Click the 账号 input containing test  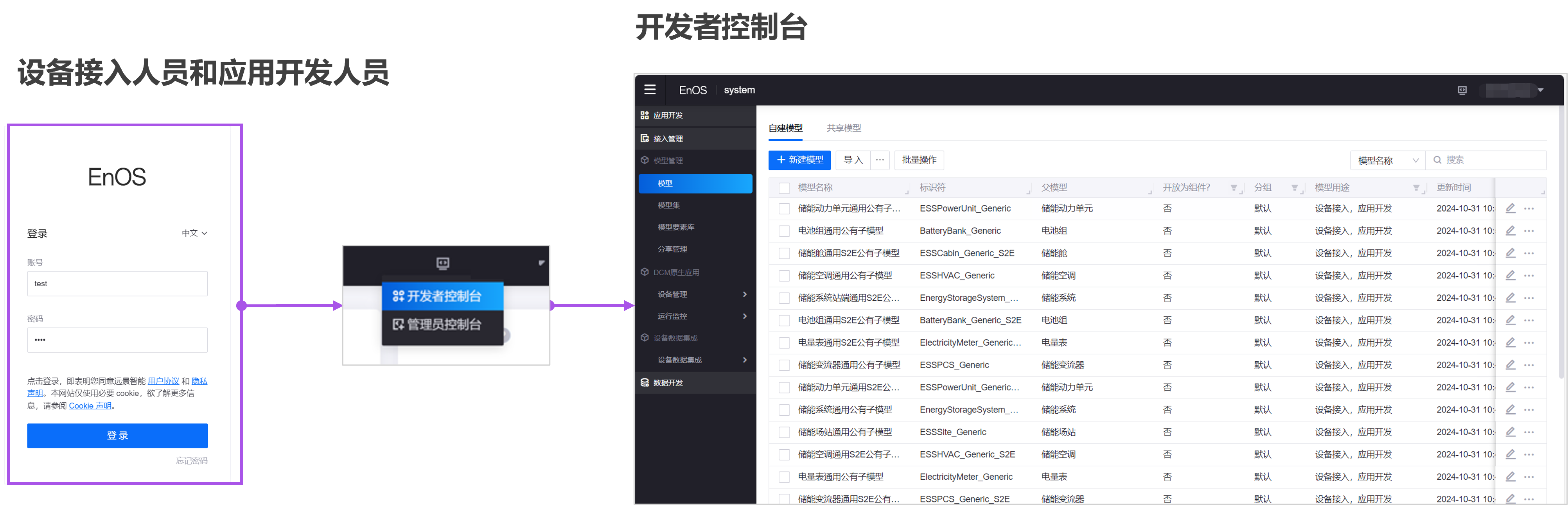pyautogui.click(x=117, y=283)
